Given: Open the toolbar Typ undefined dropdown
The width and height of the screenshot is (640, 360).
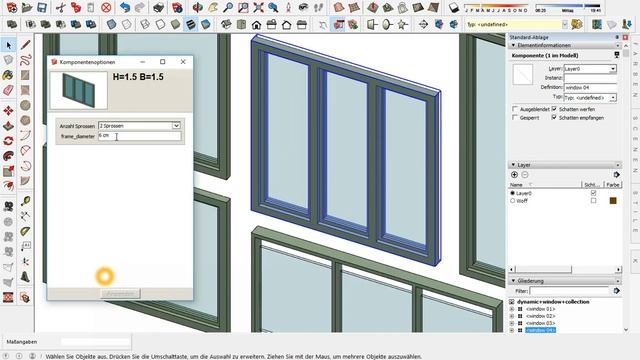Looking at the screenshot, I should 564,25.
